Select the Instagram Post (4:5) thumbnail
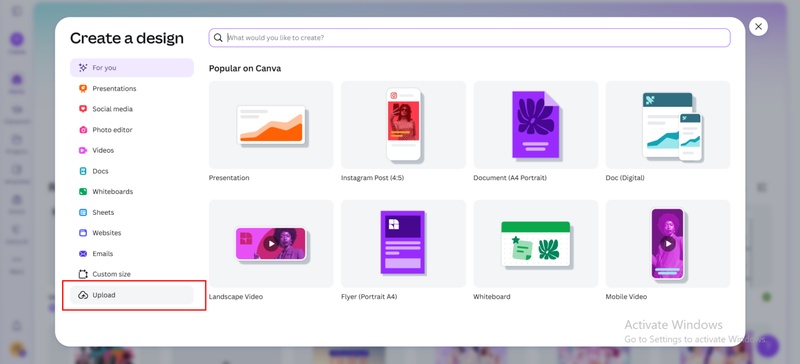The image size is (800, 364). click(x=403, y=125)
